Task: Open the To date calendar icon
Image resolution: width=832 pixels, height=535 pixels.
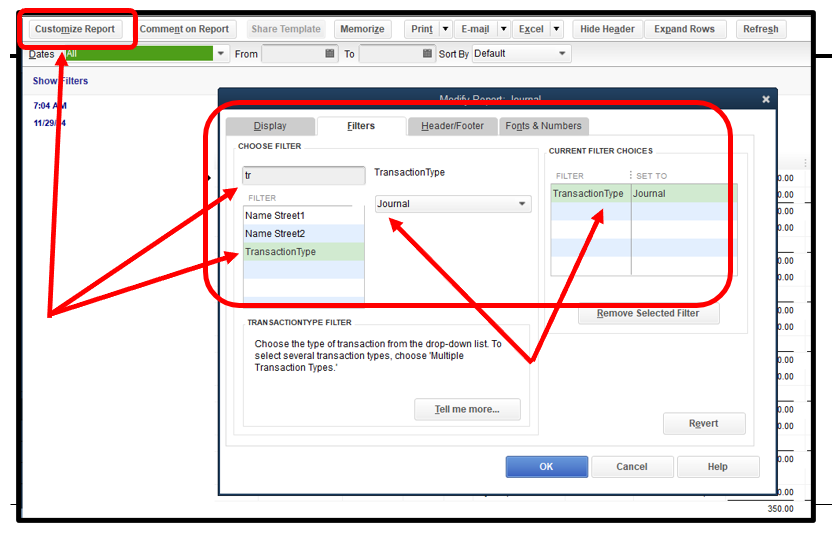Action: click(x=428, y=54)
